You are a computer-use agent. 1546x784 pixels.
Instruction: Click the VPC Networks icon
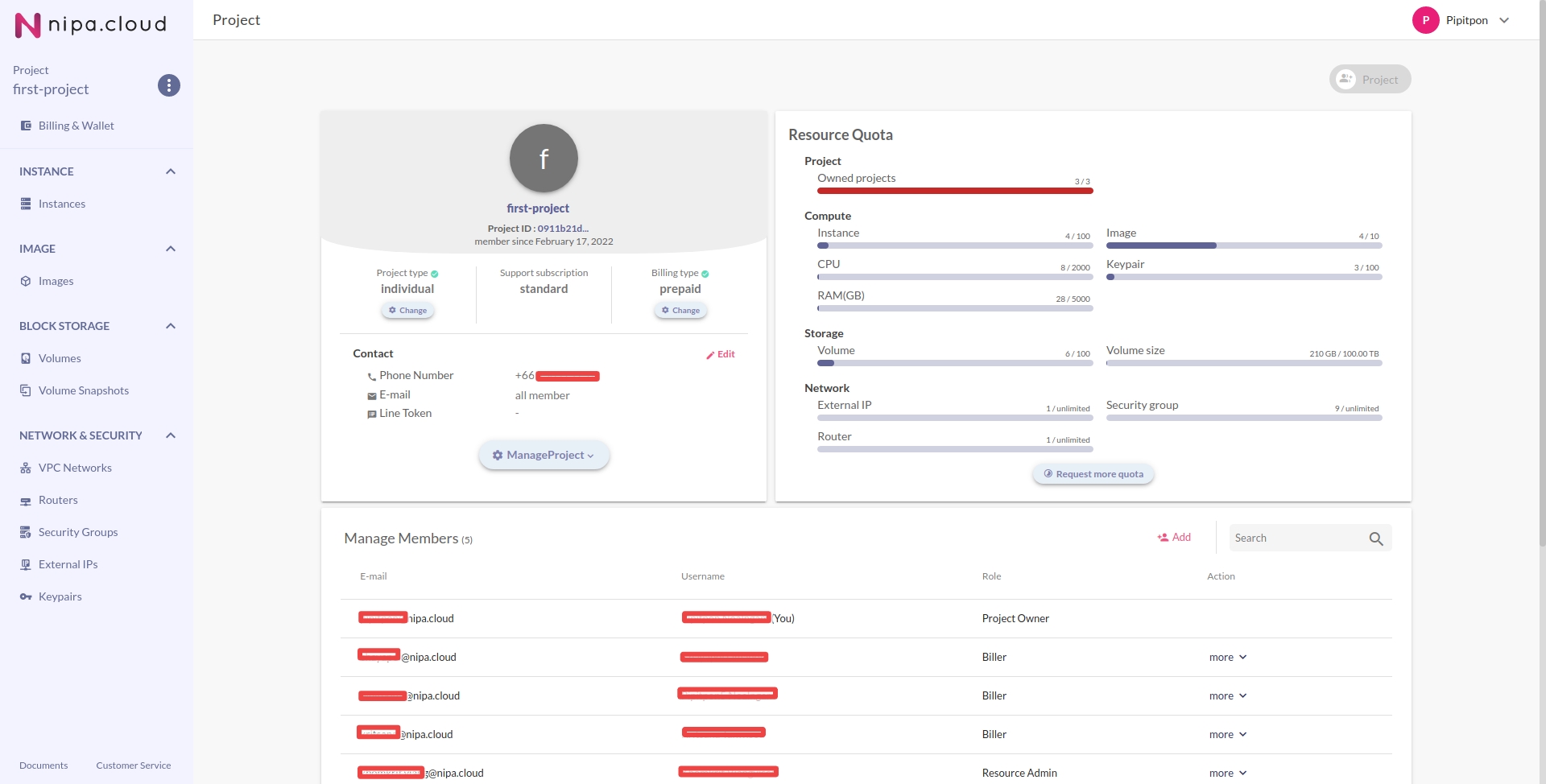tap(26, 468)
